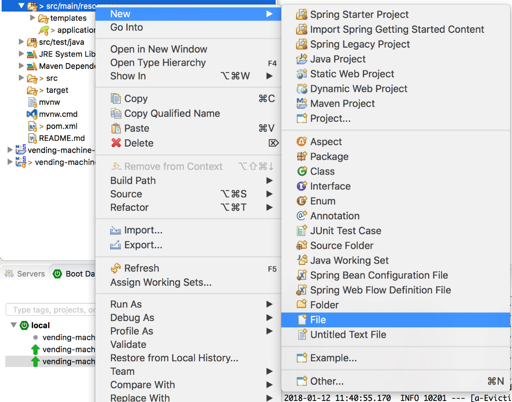Image resolution: width=512 pixels, height=402 pixels.
Task: Expand the templates folder arrow
Action: (32, 17)
